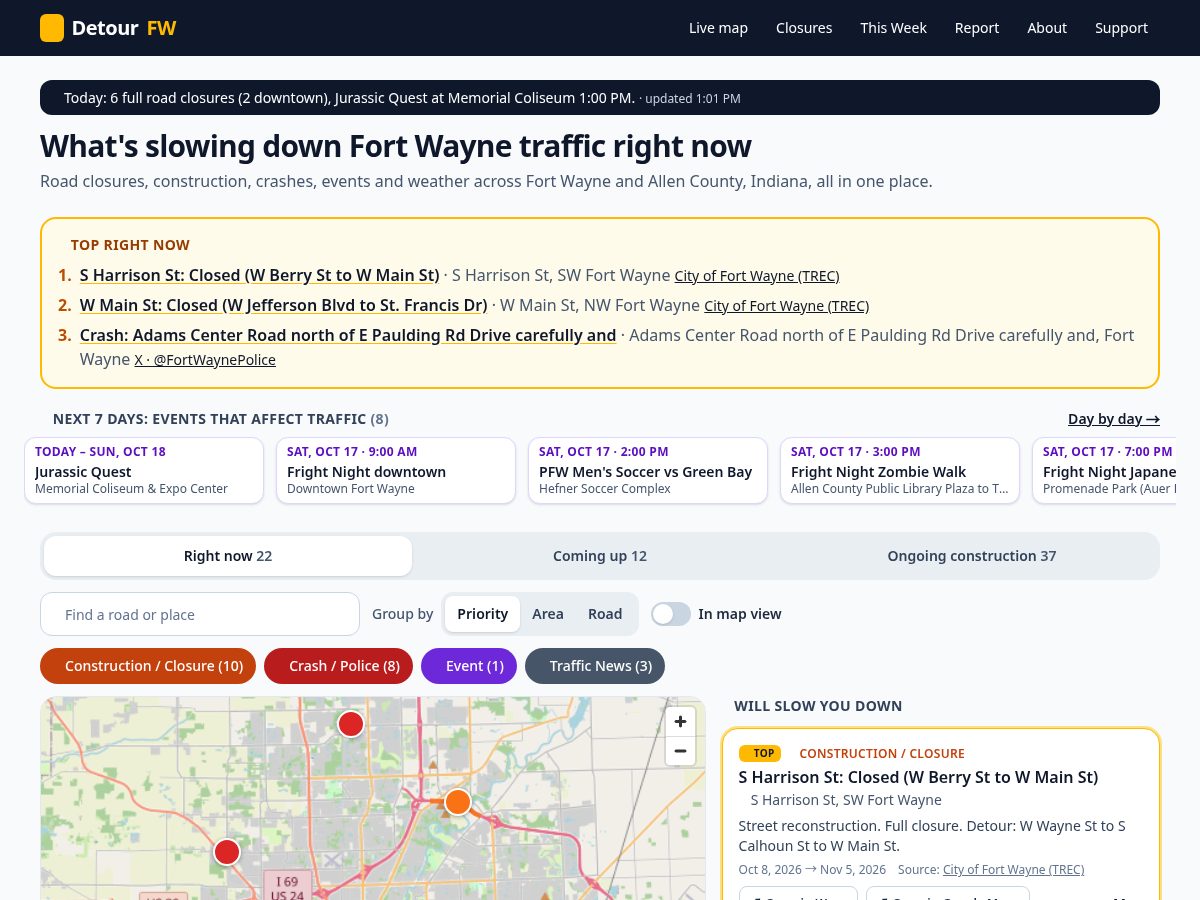Click the Detour FW brand name
Image resolution: width=1200 pixels, height=900 pixels.
124,28
